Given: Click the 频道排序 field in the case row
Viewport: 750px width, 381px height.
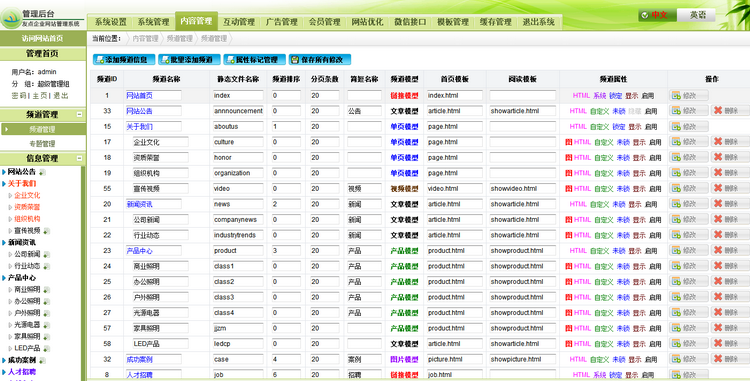Looking at the screenshot, I should point(286,359).
